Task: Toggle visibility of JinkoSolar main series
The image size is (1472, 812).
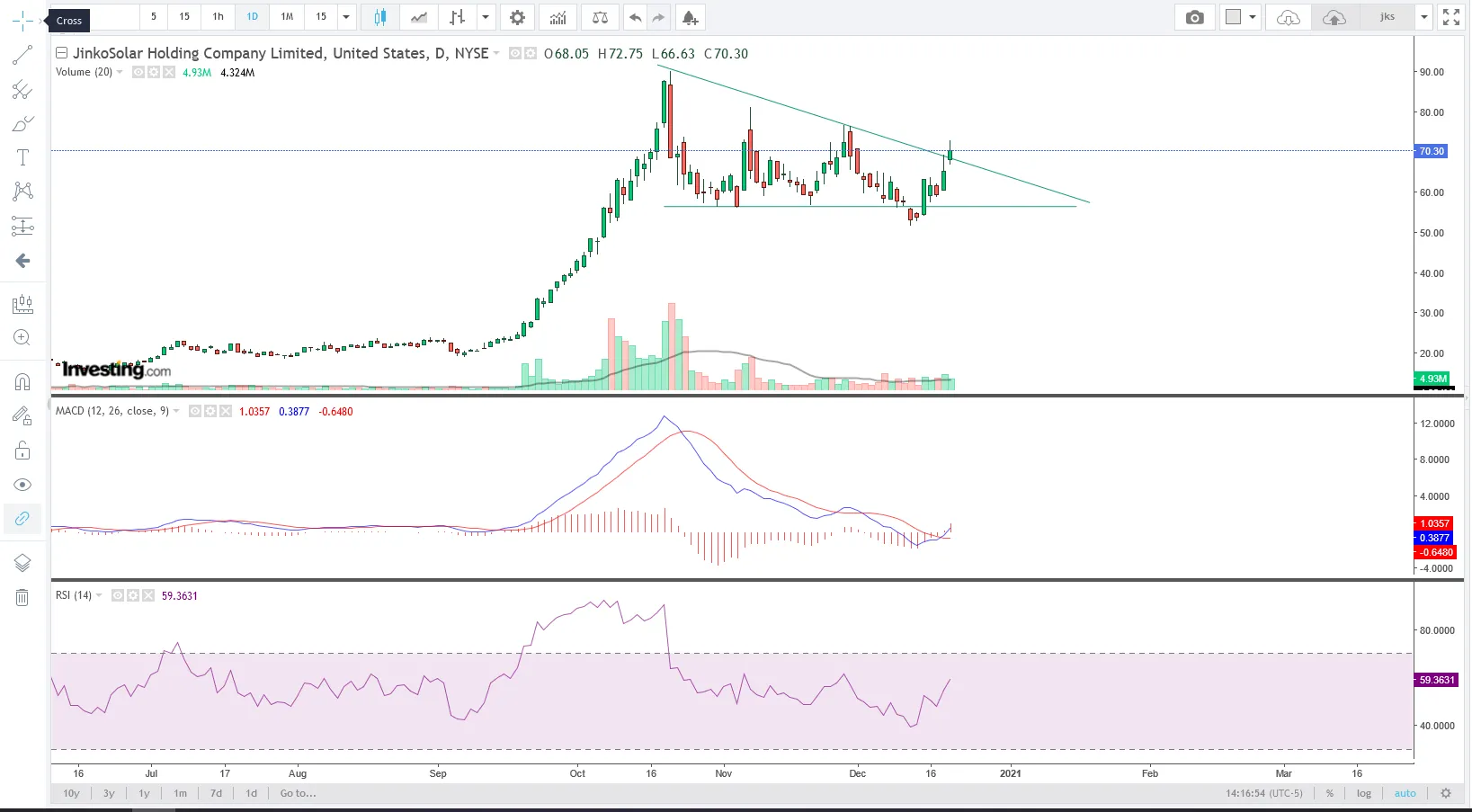Action: pyautogui.click(x=515, y=53)
